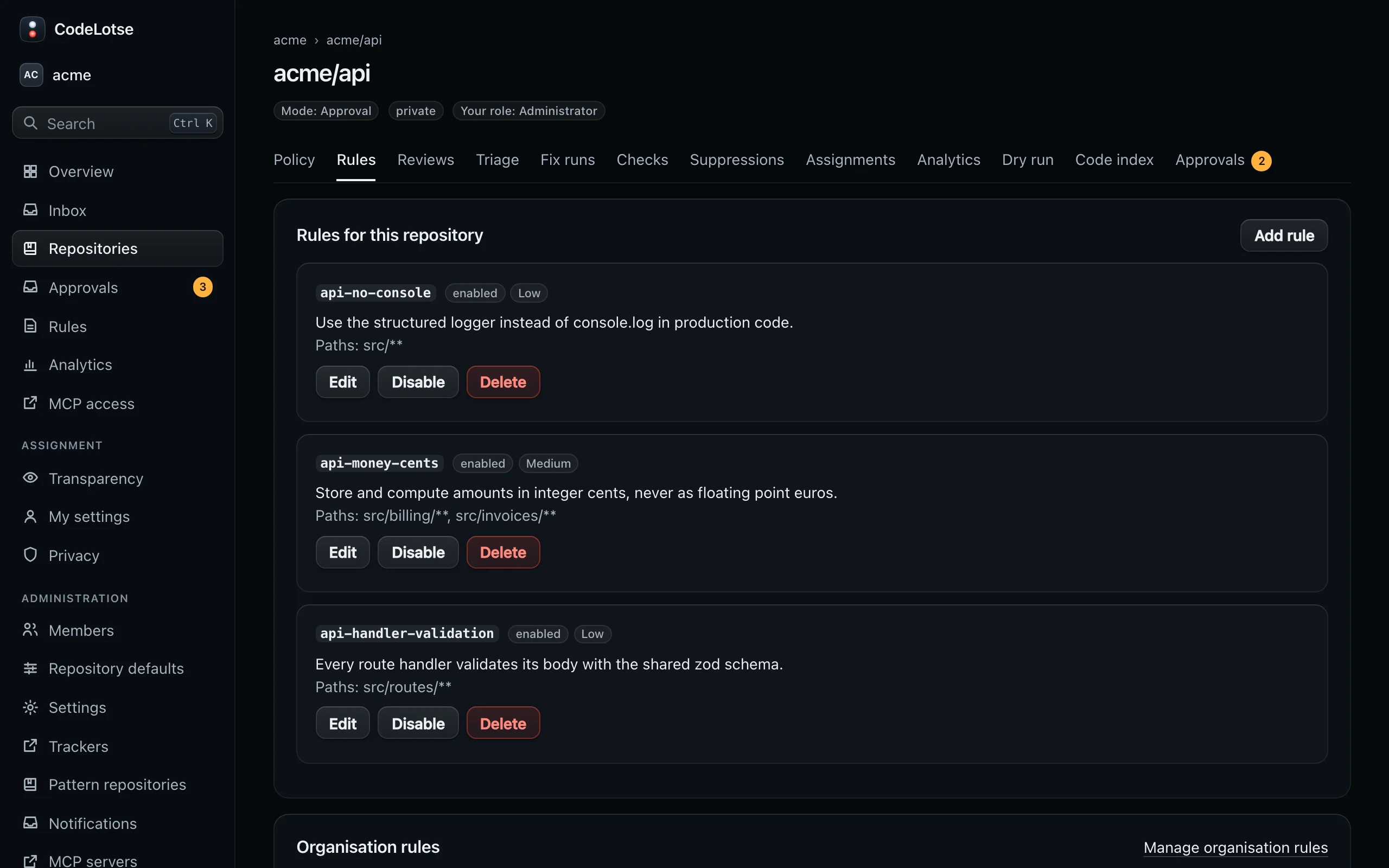Click the sidebar Analytics bar-chart icon
Screen dimensions: 1389x868
[30, 365]
